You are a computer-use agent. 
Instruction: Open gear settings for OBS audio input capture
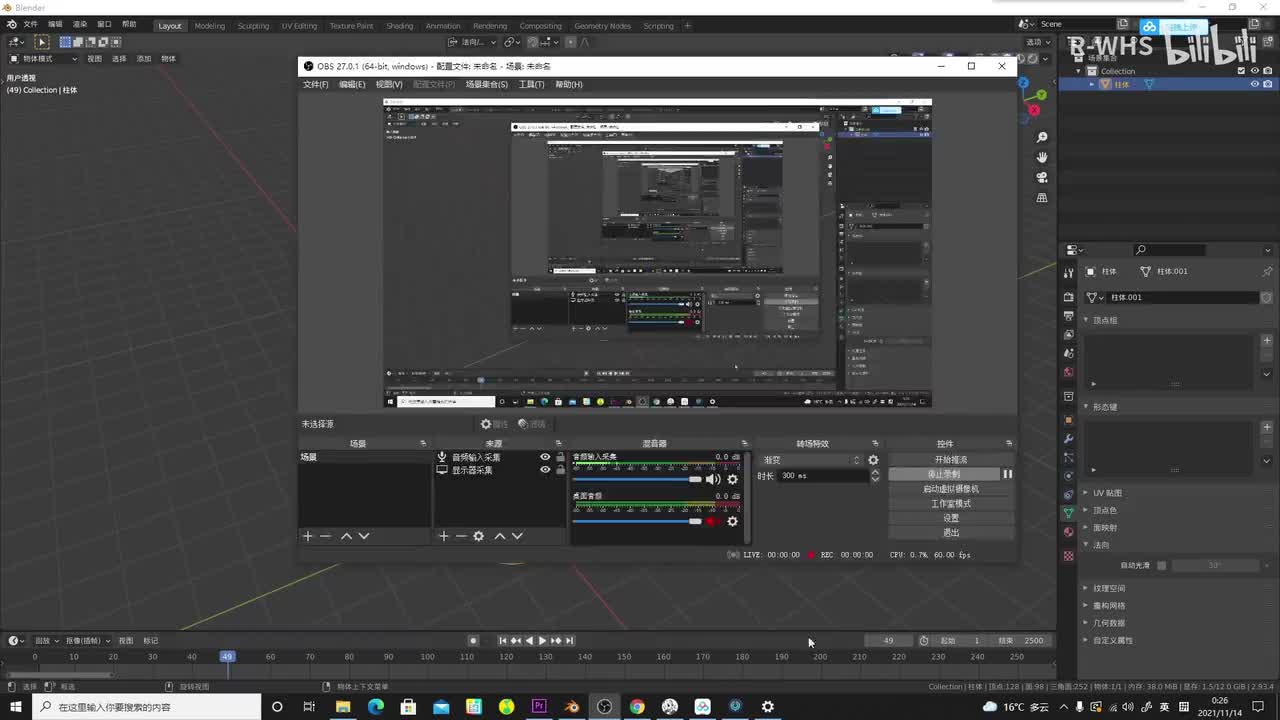click(732, 479)
